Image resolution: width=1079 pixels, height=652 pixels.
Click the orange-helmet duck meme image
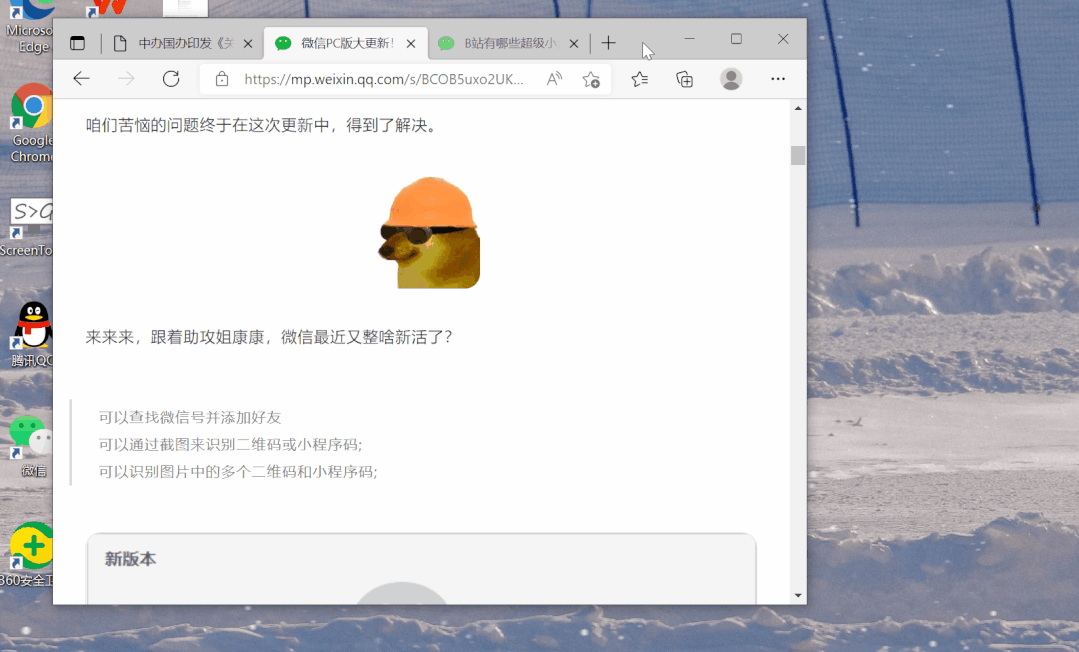(x=430, y=232)
